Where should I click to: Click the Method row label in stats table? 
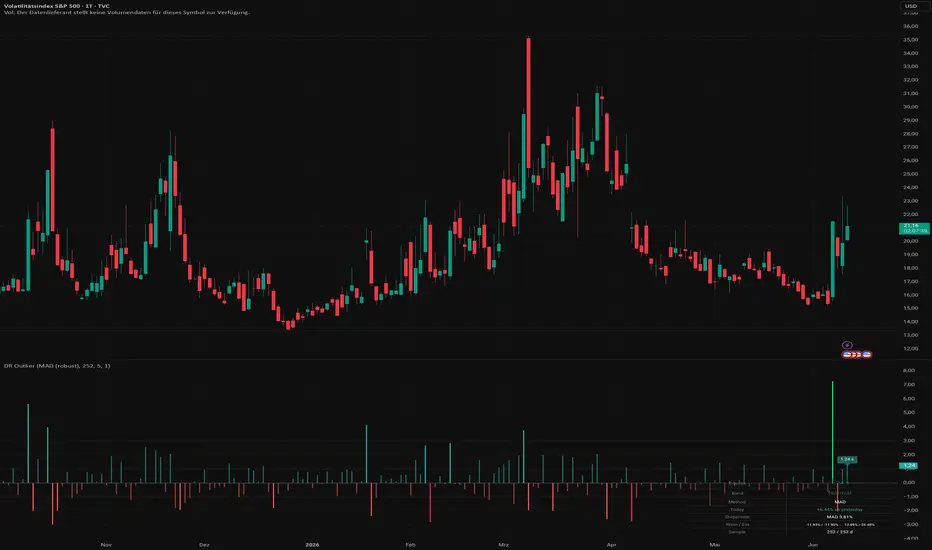737,502
